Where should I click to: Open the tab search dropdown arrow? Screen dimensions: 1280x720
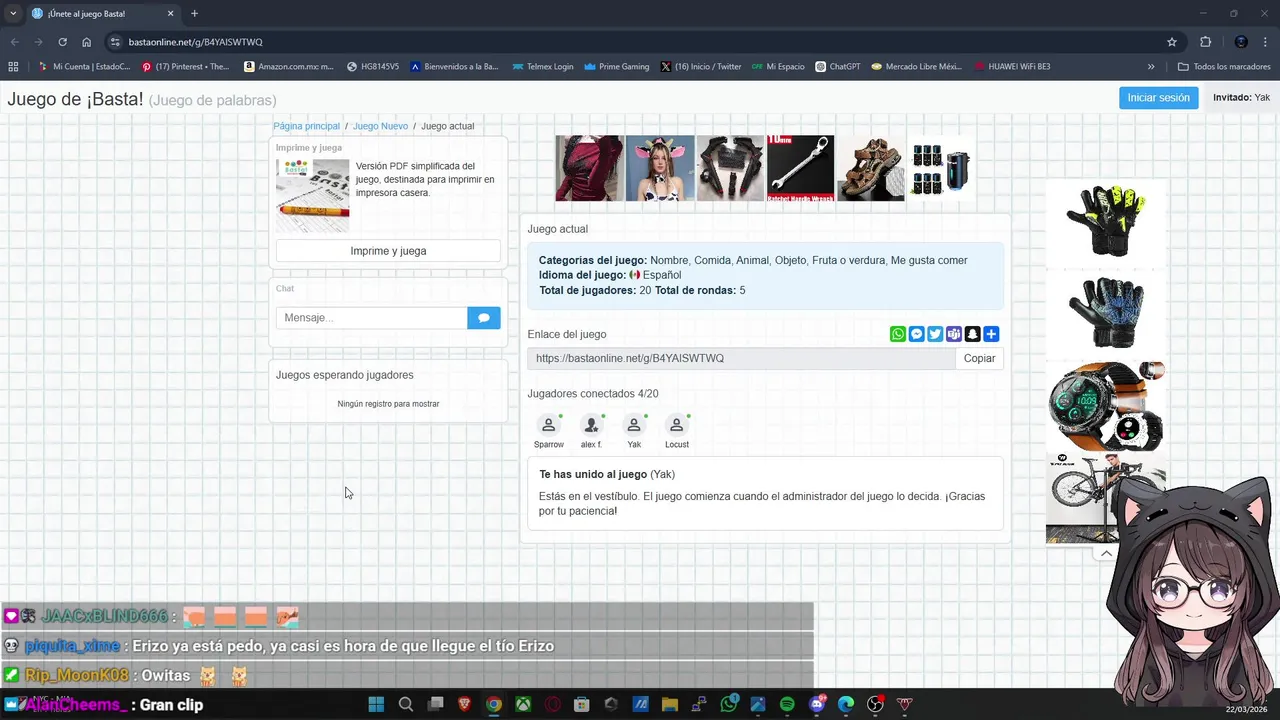pyautogui.click(x=13, y=13)
